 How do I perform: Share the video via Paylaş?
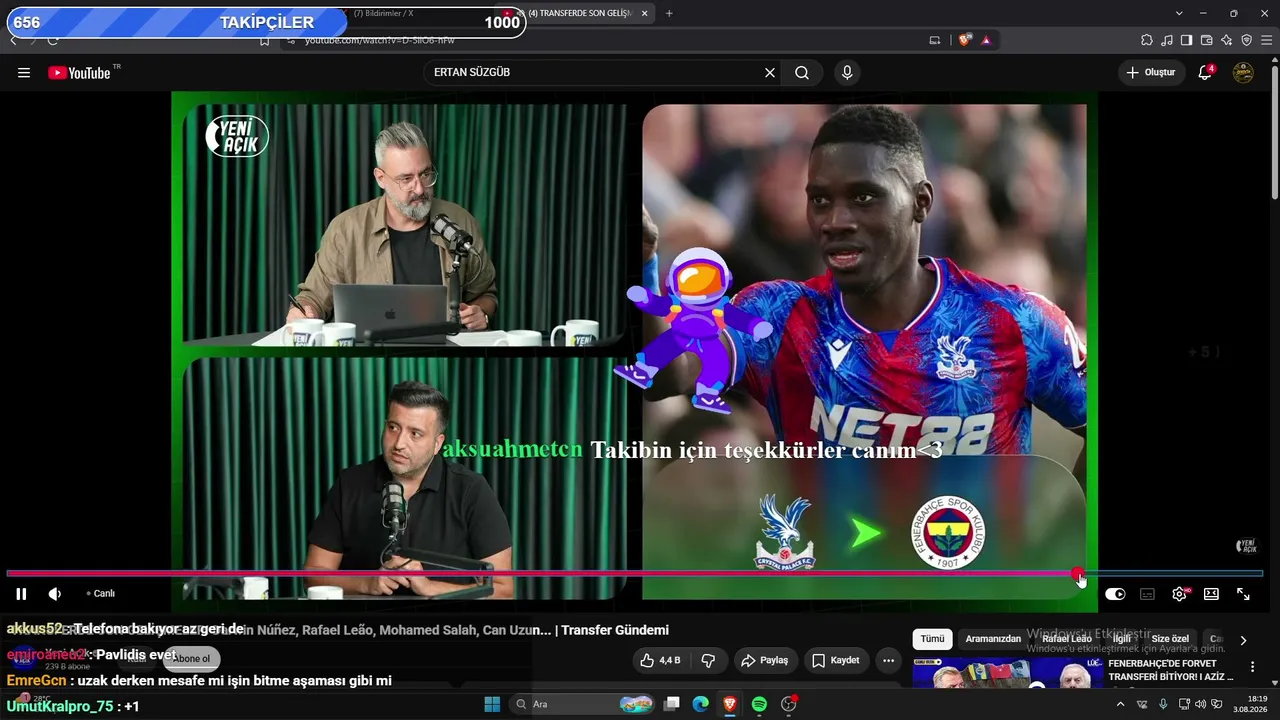765,660
